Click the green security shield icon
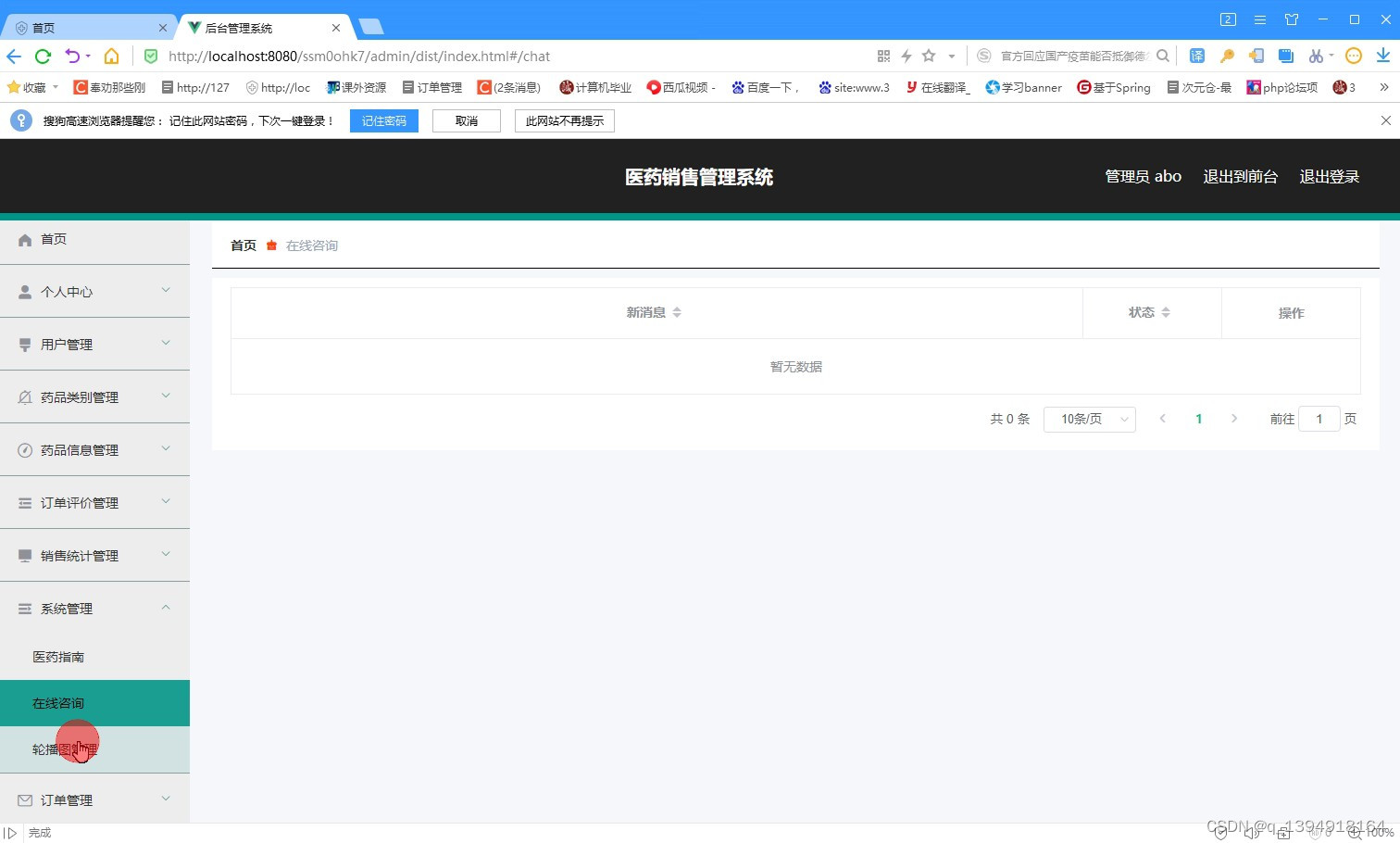This screenshot has height=843, width=1400. [x=151, y=57]
